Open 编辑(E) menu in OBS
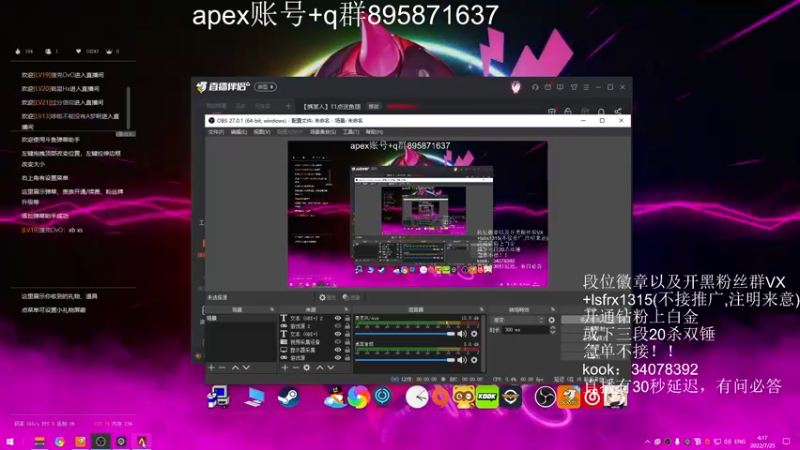Image resolution: width=800 pixels, height=450 pixels. 238,132
